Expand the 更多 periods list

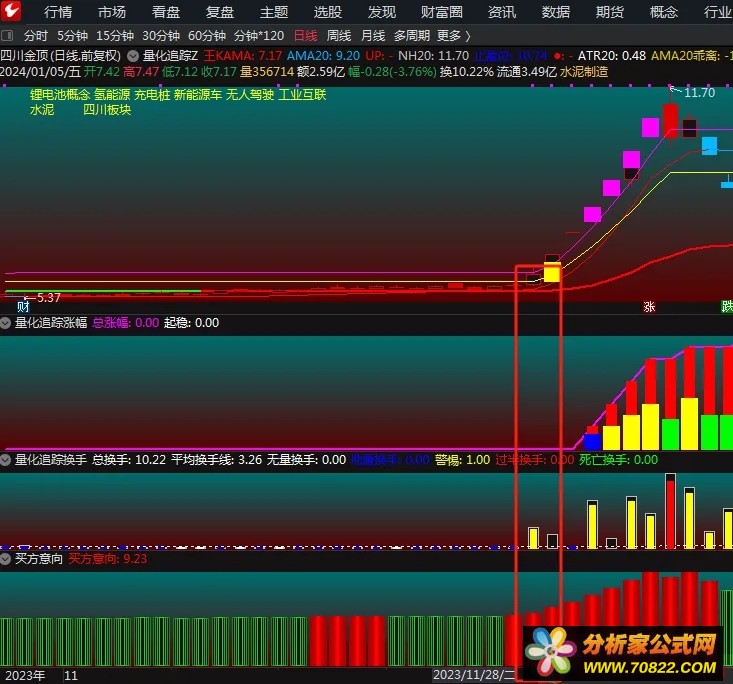tap(453, 36)
